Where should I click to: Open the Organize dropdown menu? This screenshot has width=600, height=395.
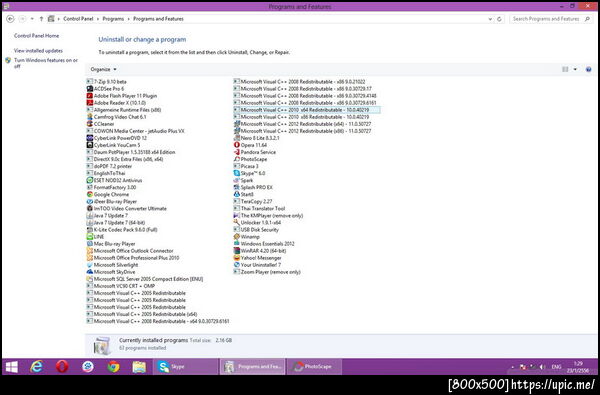tap(103, 69)
